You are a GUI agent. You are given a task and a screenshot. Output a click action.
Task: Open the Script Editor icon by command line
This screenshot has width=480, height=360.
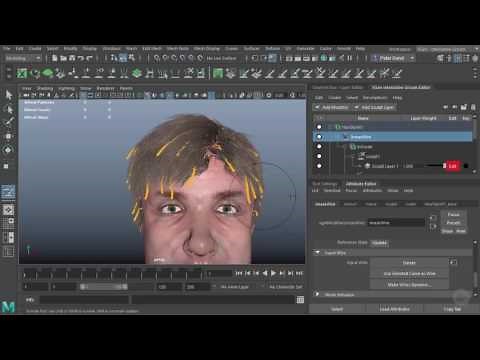tap(300, 300)
